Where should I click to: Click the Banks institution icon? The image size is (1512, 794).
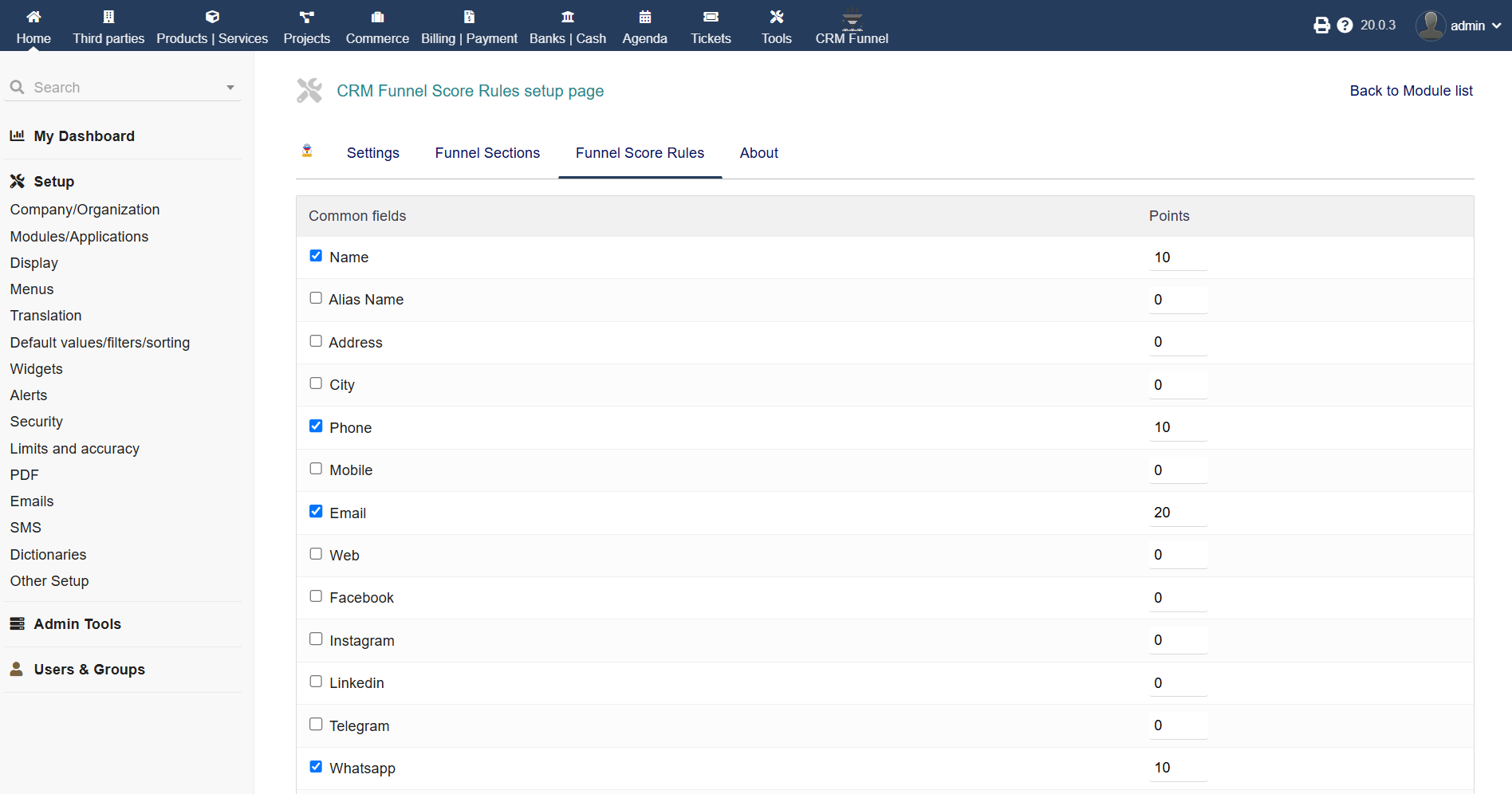pyautogui.click(x=568, y=17)
